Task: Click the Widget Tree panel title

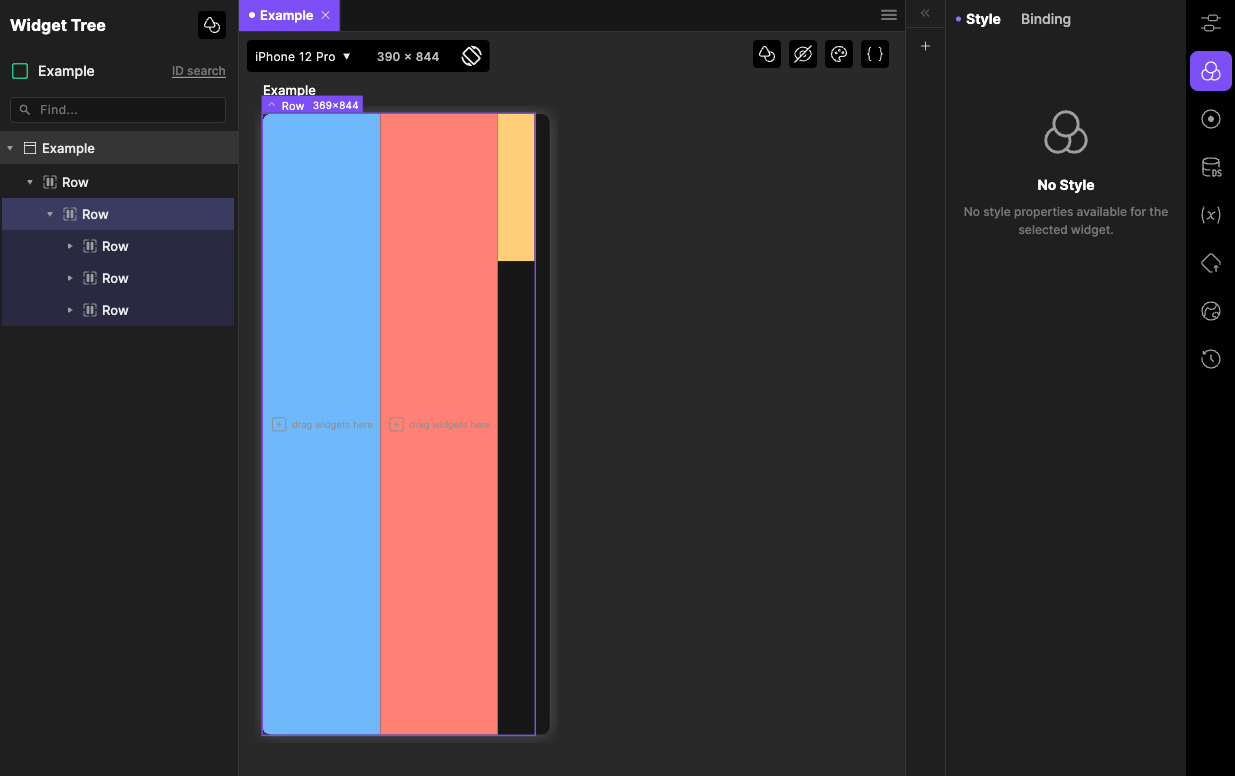Action: pyautogui.click(x=58, y=26)
